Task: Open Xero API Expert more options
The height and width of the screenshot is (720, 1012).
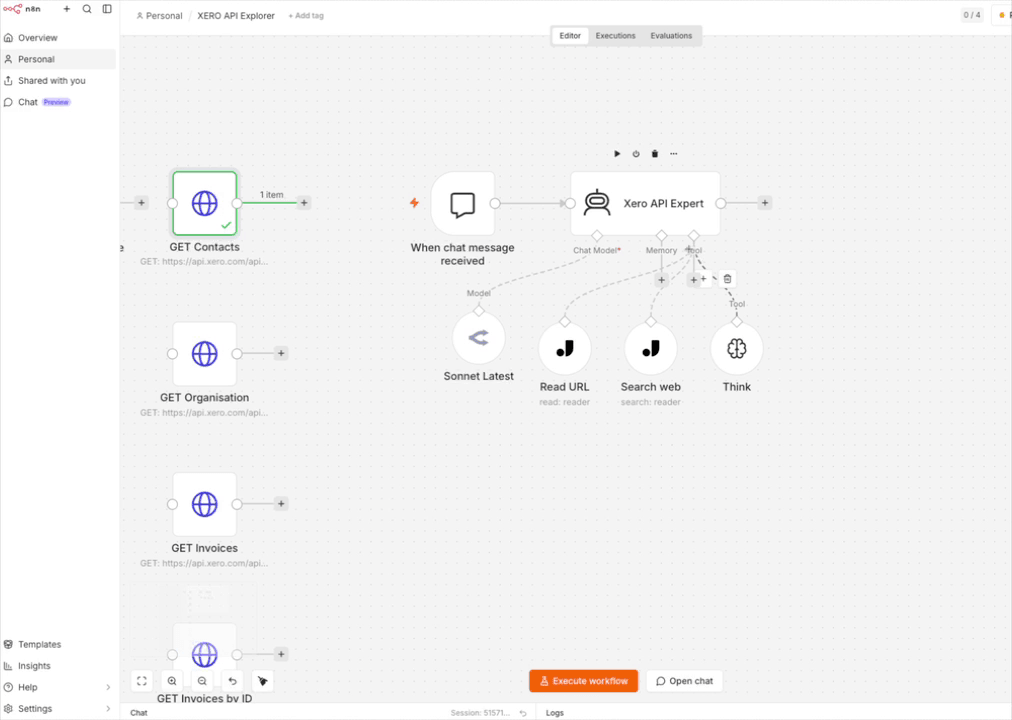Action: coord(673,154)
